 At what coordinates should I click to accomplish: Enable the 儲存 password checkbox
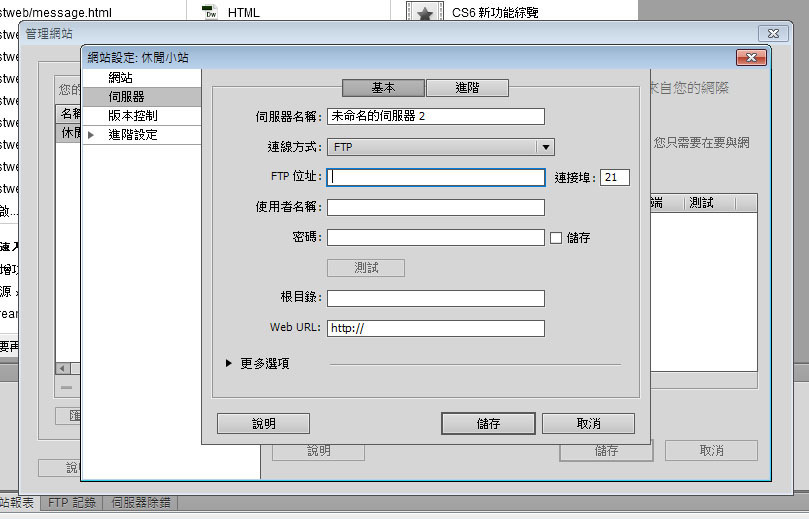point(556,238)
